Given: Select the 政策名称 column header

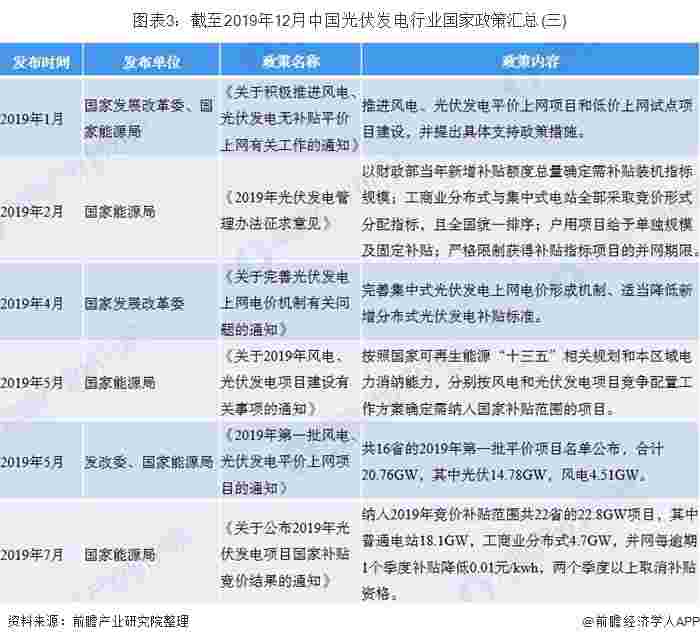Looking at the screenshot, I should click(x=291, y=61).
